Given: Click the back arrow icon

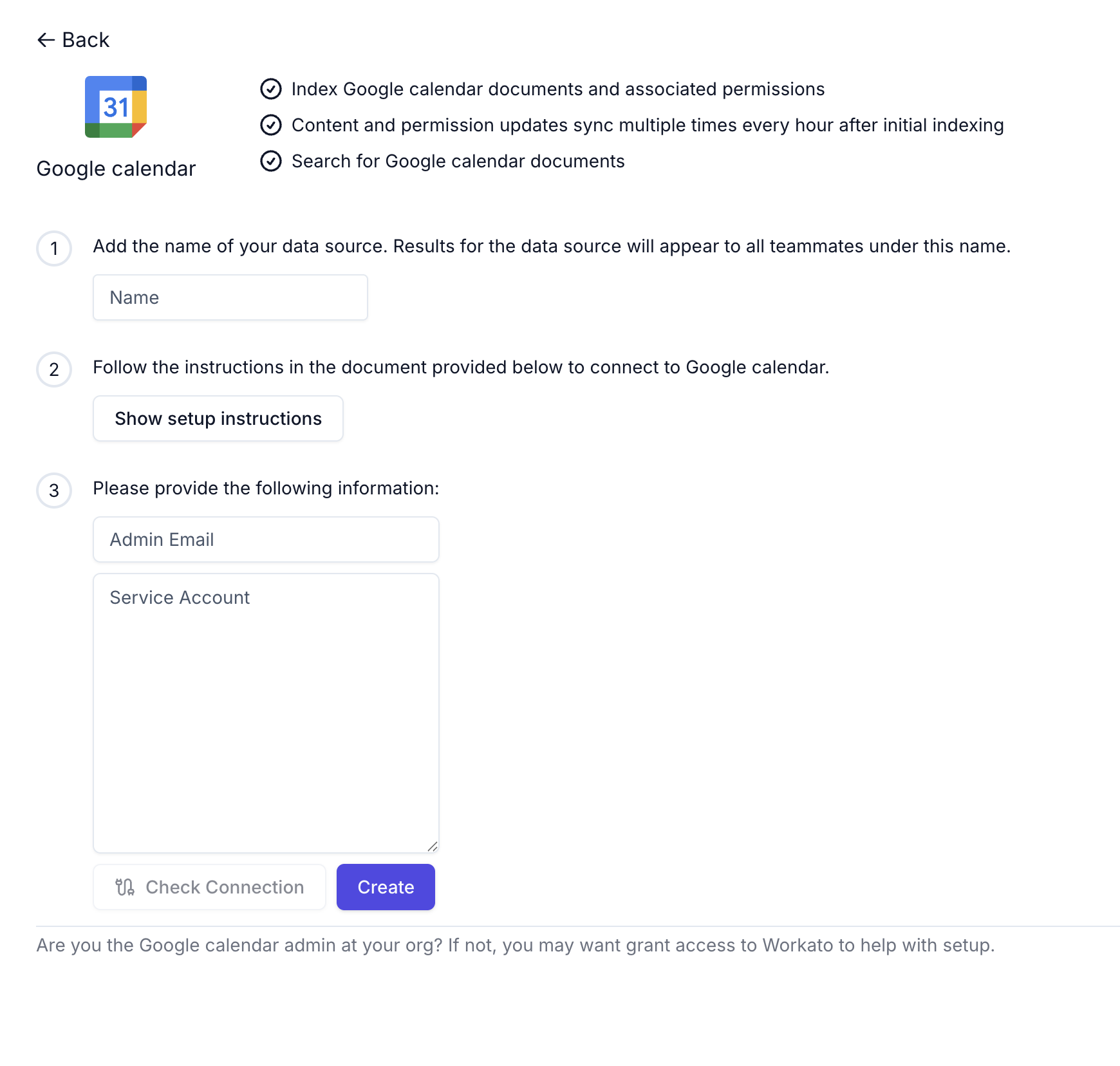Looking at the screenshot, I should coord(45,39).
